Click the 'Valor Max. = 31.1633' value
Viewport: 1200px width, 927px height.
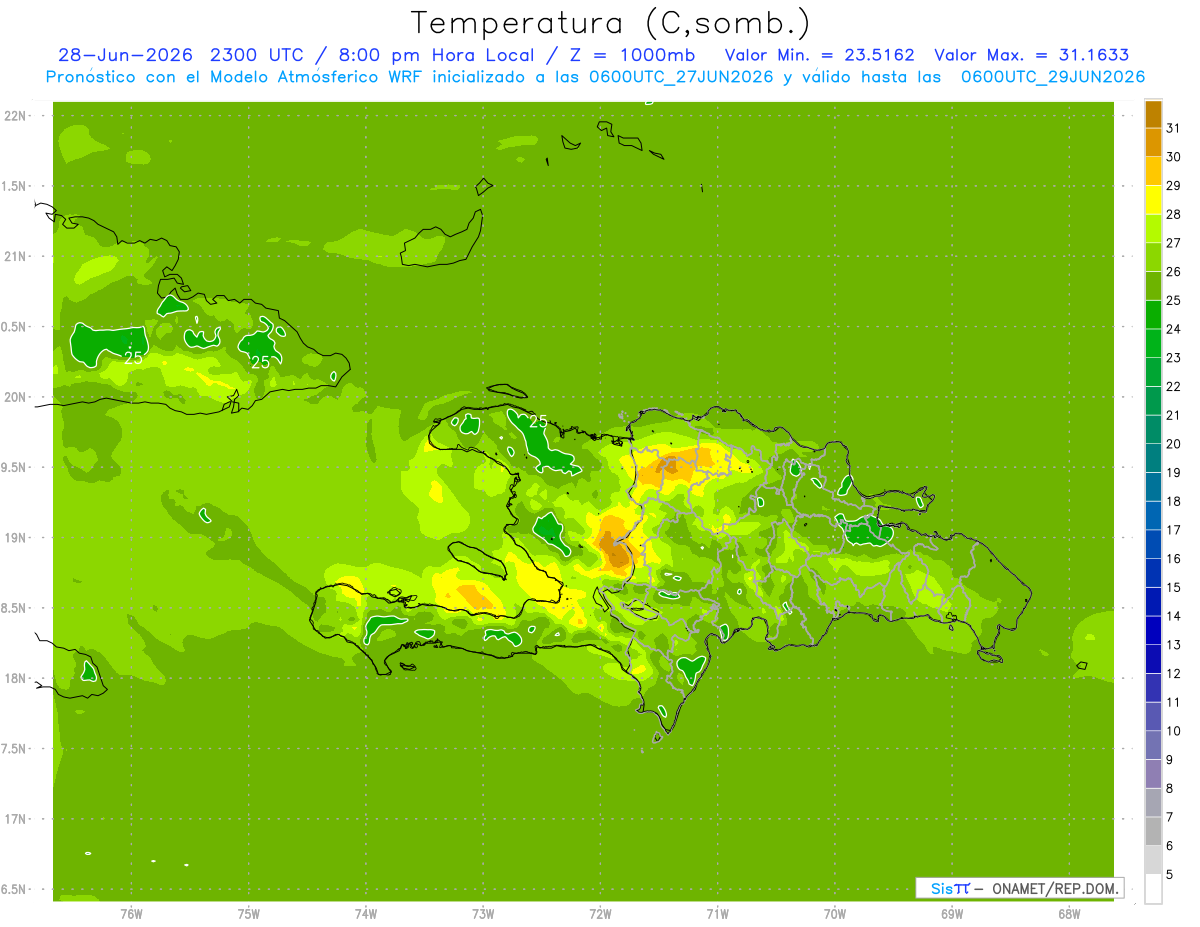click(x=1031, y=55)
